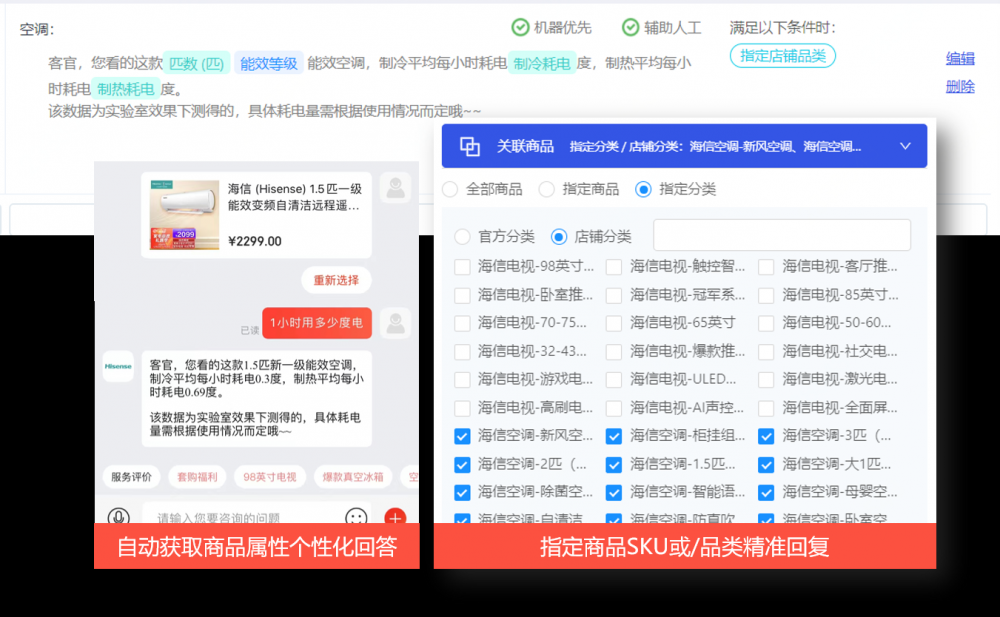Check the 海信电视-激光电 category box
Viewport: 1000px width, 617px height.
coord(766,380)
